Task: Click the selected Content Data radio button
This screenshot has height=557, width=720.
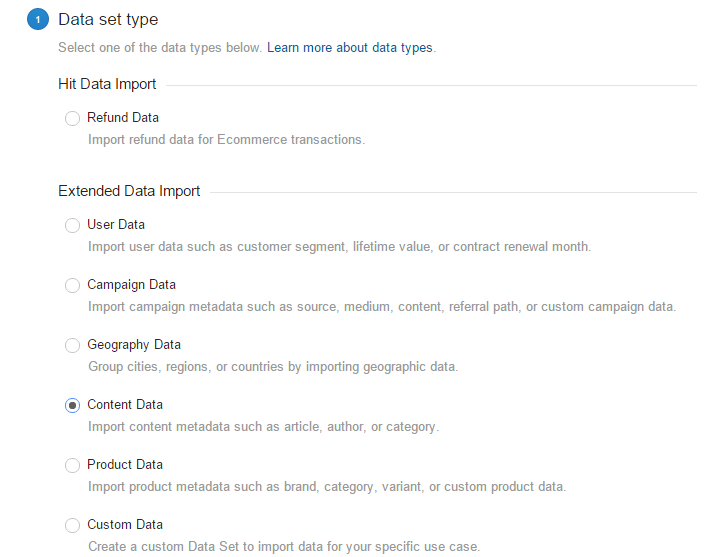Action: coord(72,406)
